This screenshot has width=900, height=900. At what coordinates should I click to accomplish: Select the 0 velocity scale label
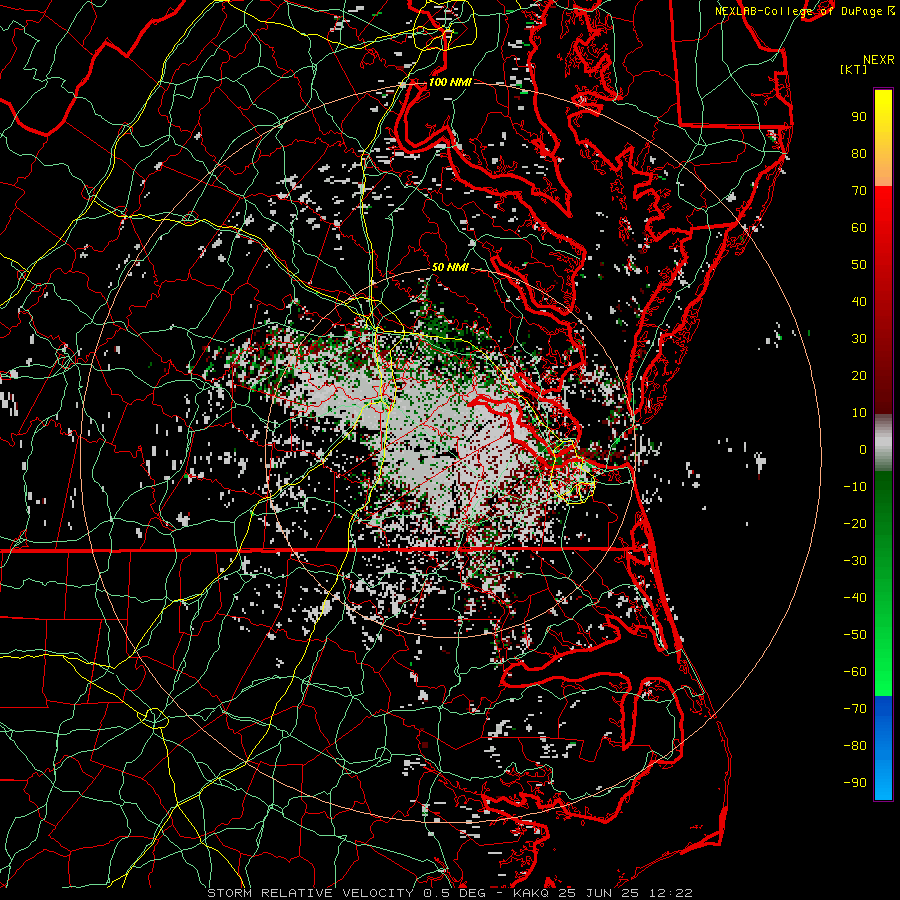pyautogui.click(x=863, y=450)
